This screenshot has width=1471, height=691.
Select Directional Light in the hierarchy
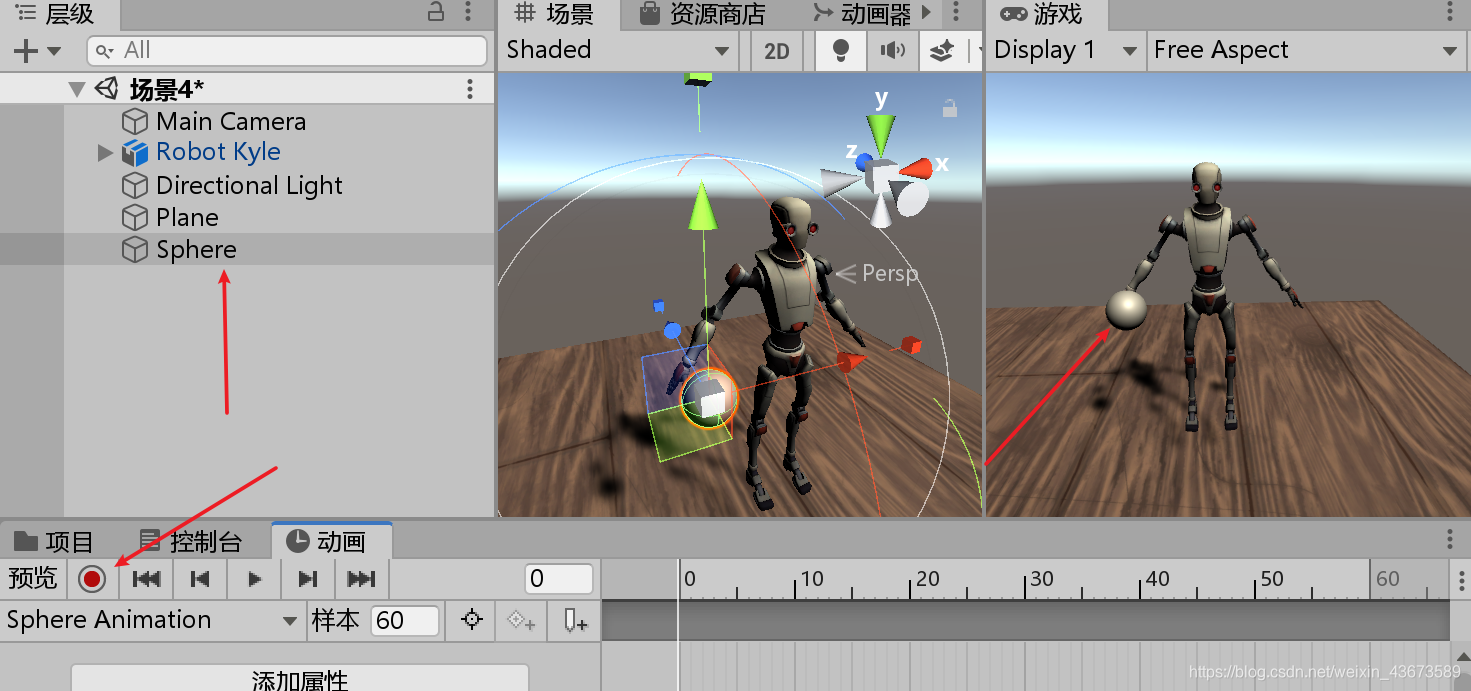(247, 185)
